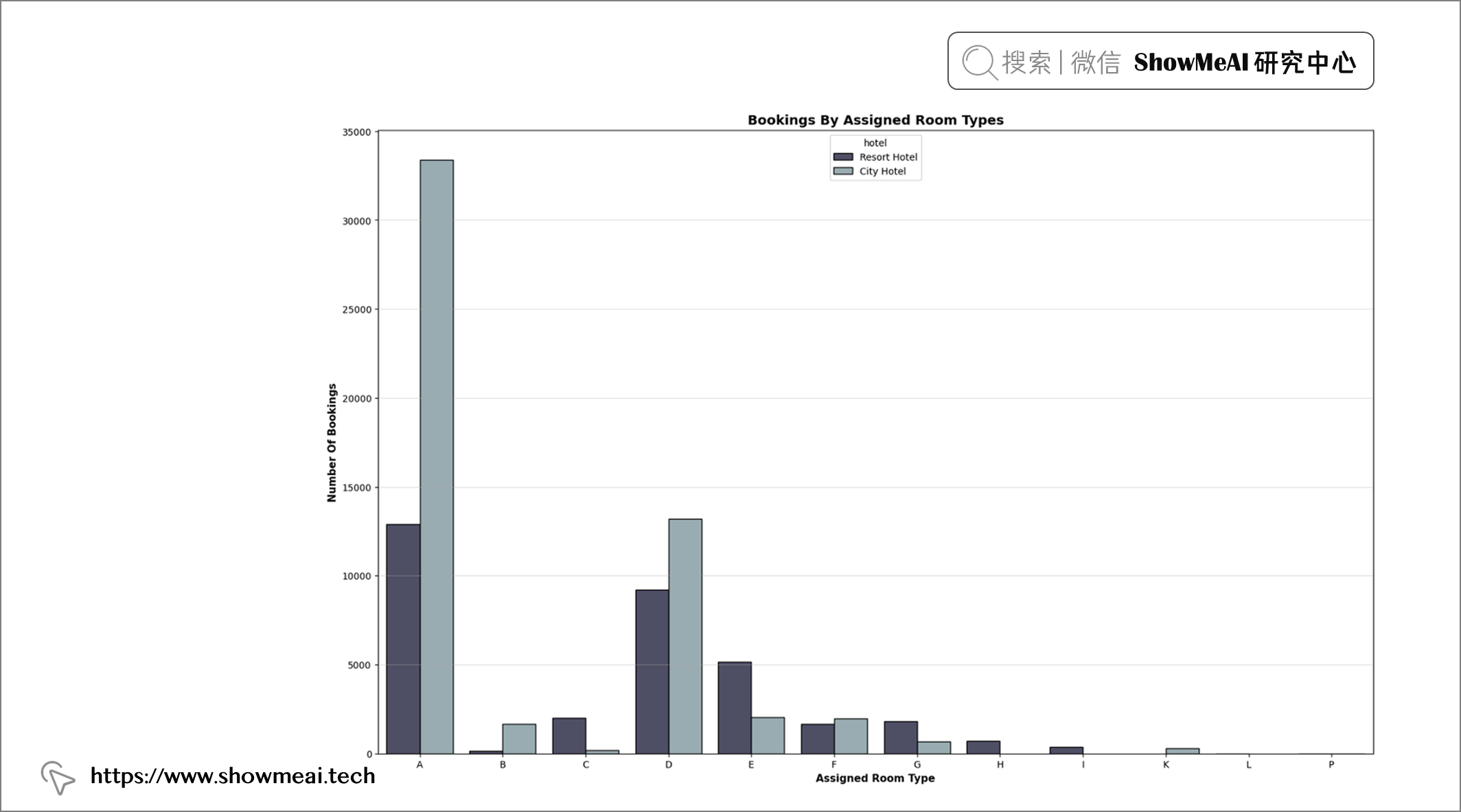Click the Resort Hotel bar for room E

click(735, 708)
